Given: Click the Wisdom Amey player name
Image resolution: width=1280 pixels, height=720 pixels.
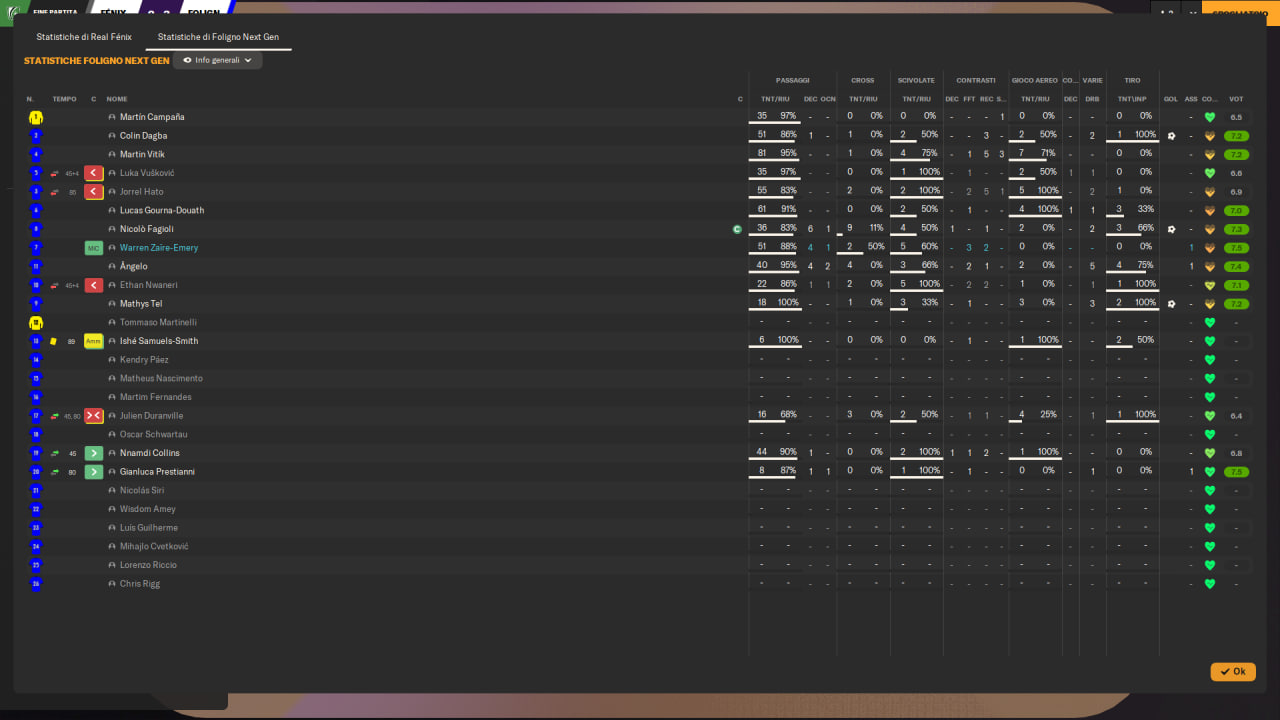Looking at the screenshot, I should tap(148, 510).
